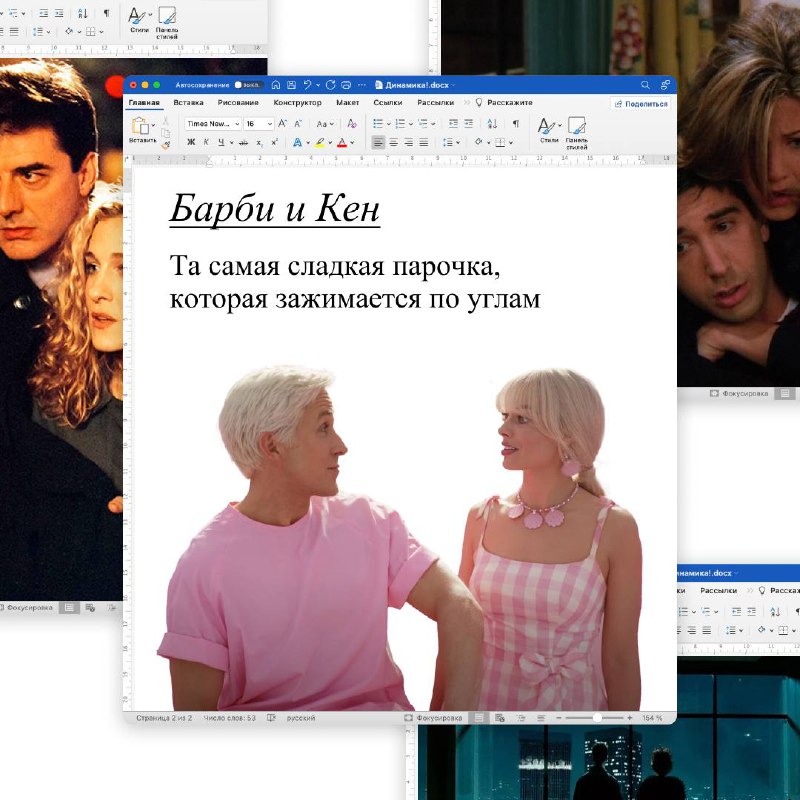Open the Стили gallery in the front window

pyautogui.click(x=549, y=131)
